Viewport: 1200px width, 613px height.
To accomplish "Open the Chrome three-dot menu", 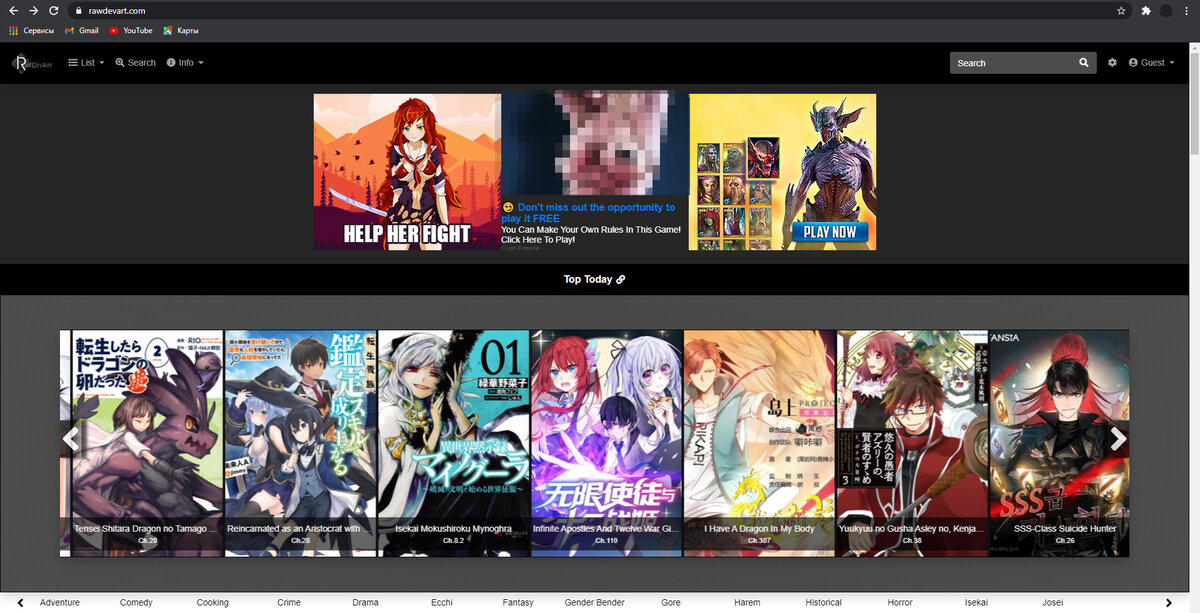I will 1187,10.
